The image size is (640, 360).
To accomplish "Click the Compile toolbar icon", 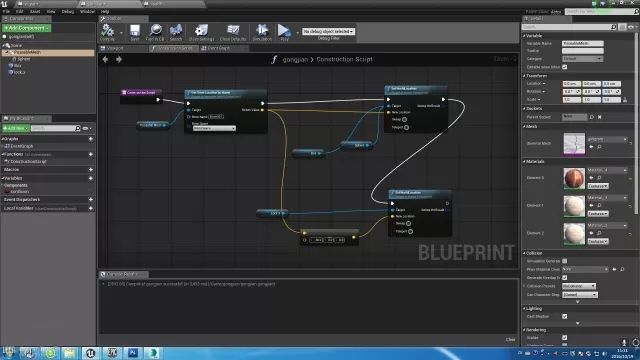I will pyautogui.click(x=107, y=32).
